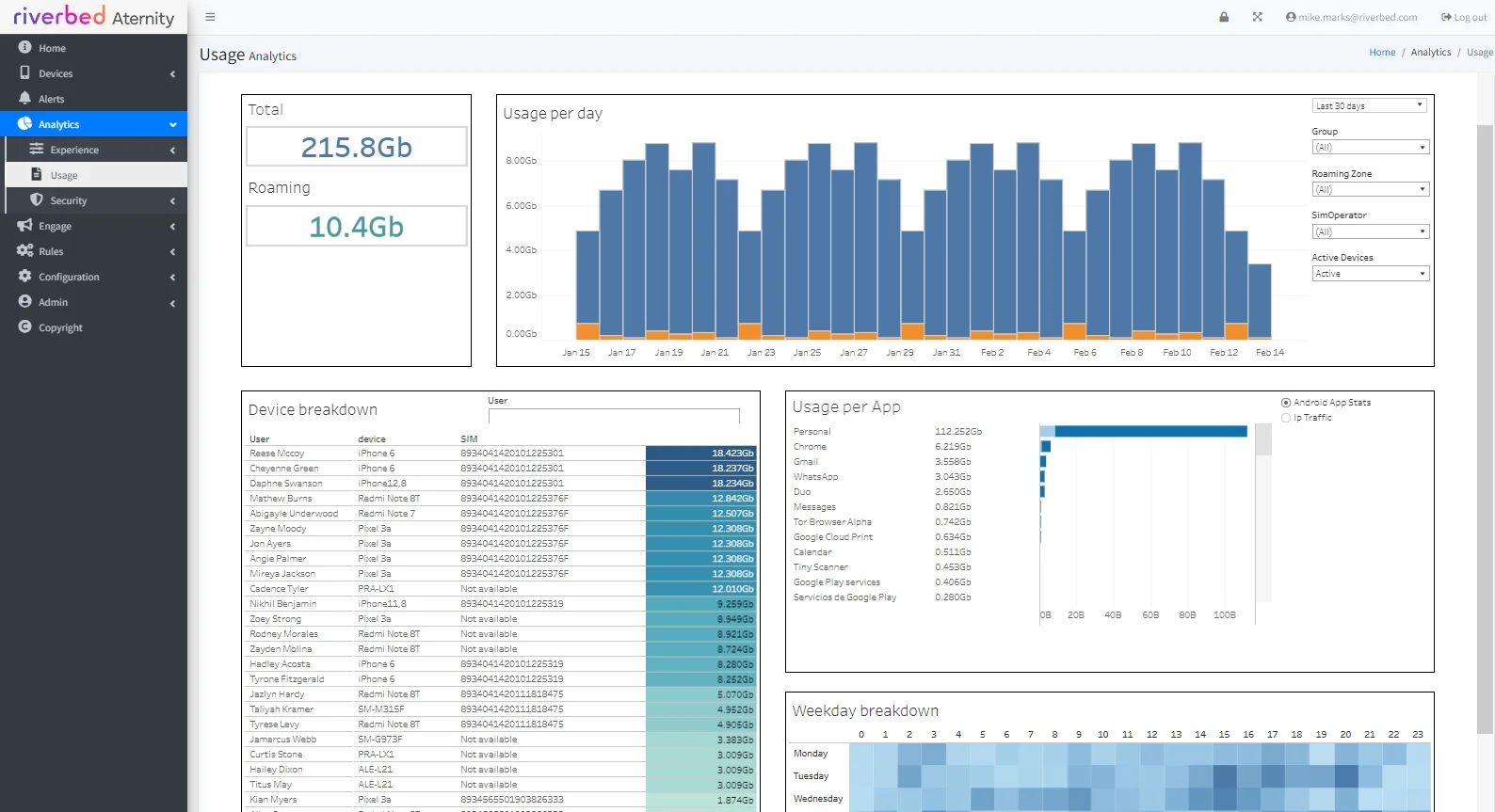Open the Usage submenu item
The image size is (1495, 812).
click(64, 175)
